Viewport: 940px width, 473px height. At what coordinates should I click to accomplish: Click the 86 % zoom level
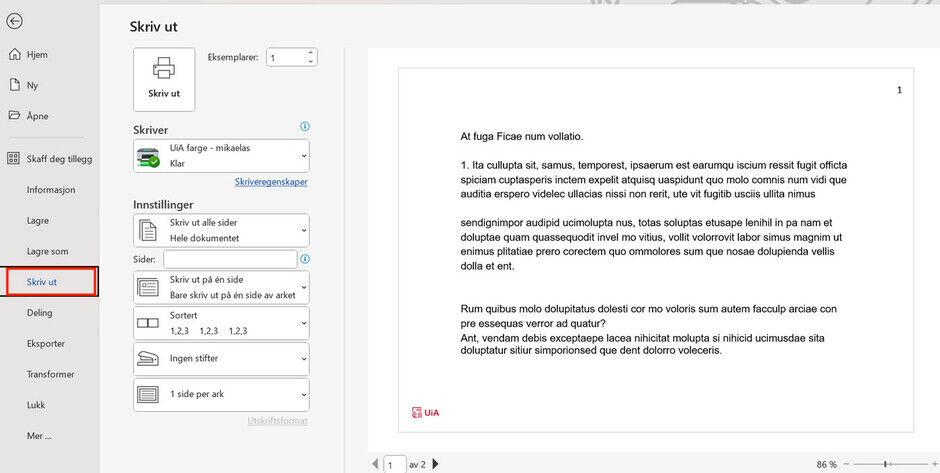pyautogui.click(x=826, y=464)
